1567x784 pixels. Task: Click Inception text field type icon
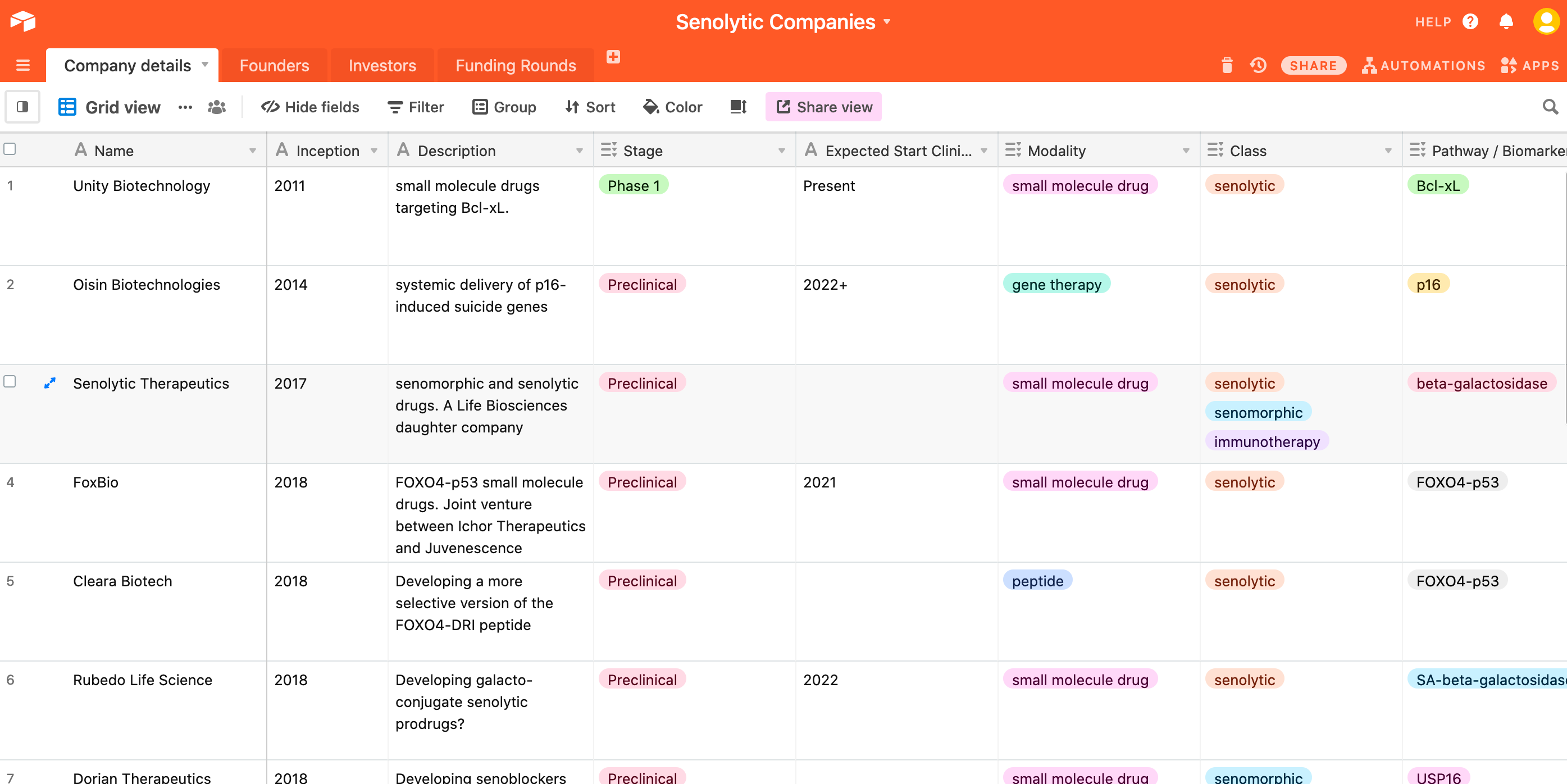[281, 149]
